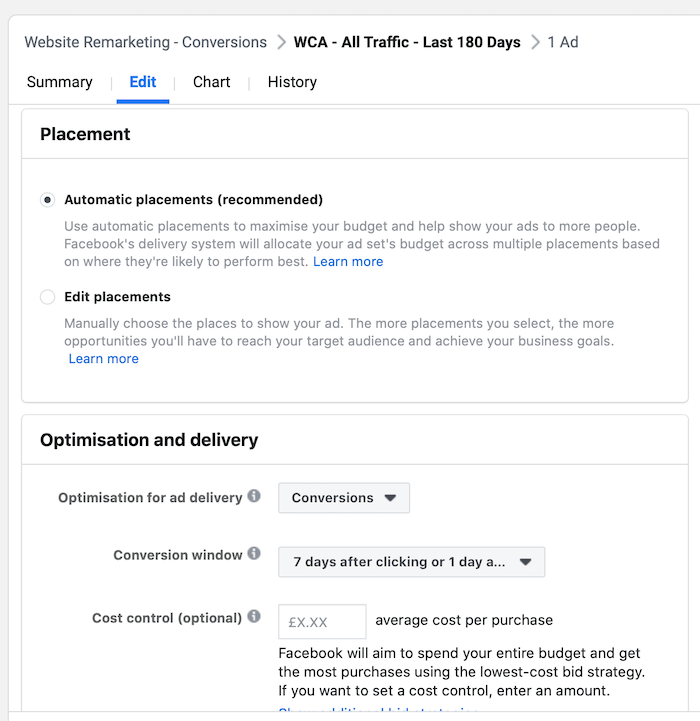Screen dimensions: 700x721
Task: Click info icon beside Cost control (optional)
Action: pos(254,617)
